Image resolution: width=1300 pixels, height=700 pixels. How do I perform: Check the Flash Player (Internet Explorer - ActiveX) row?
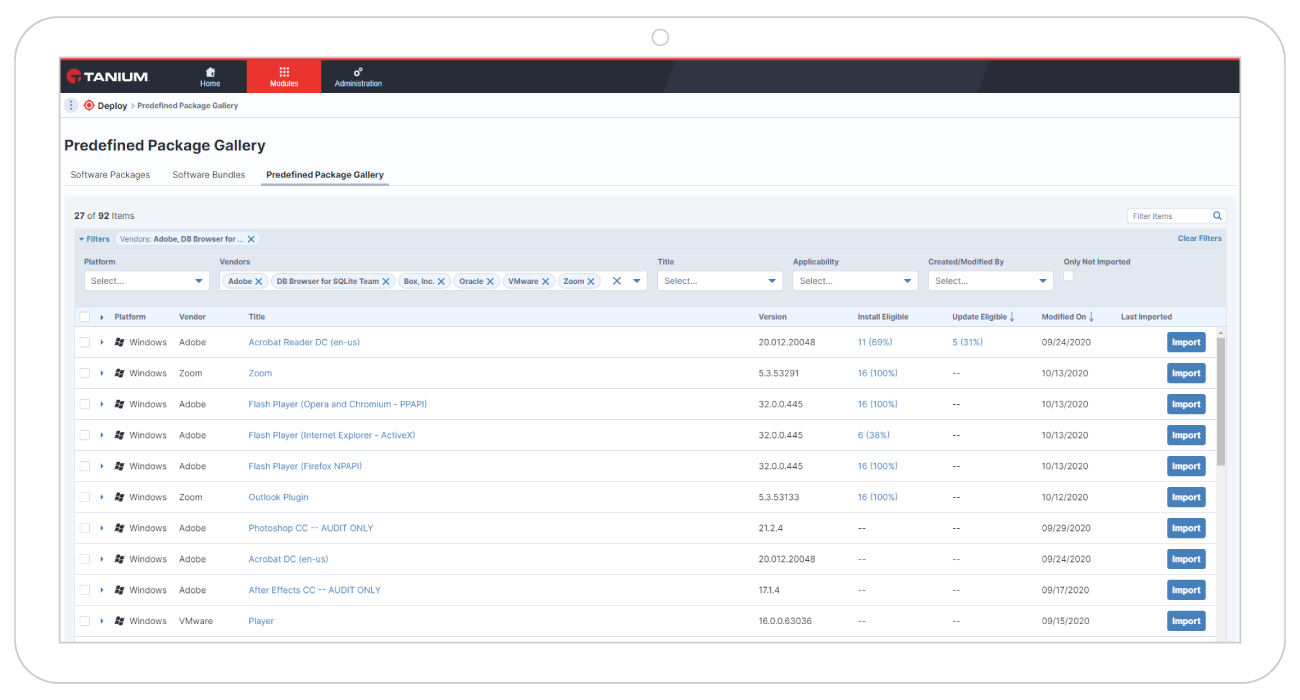pos(85,435)
